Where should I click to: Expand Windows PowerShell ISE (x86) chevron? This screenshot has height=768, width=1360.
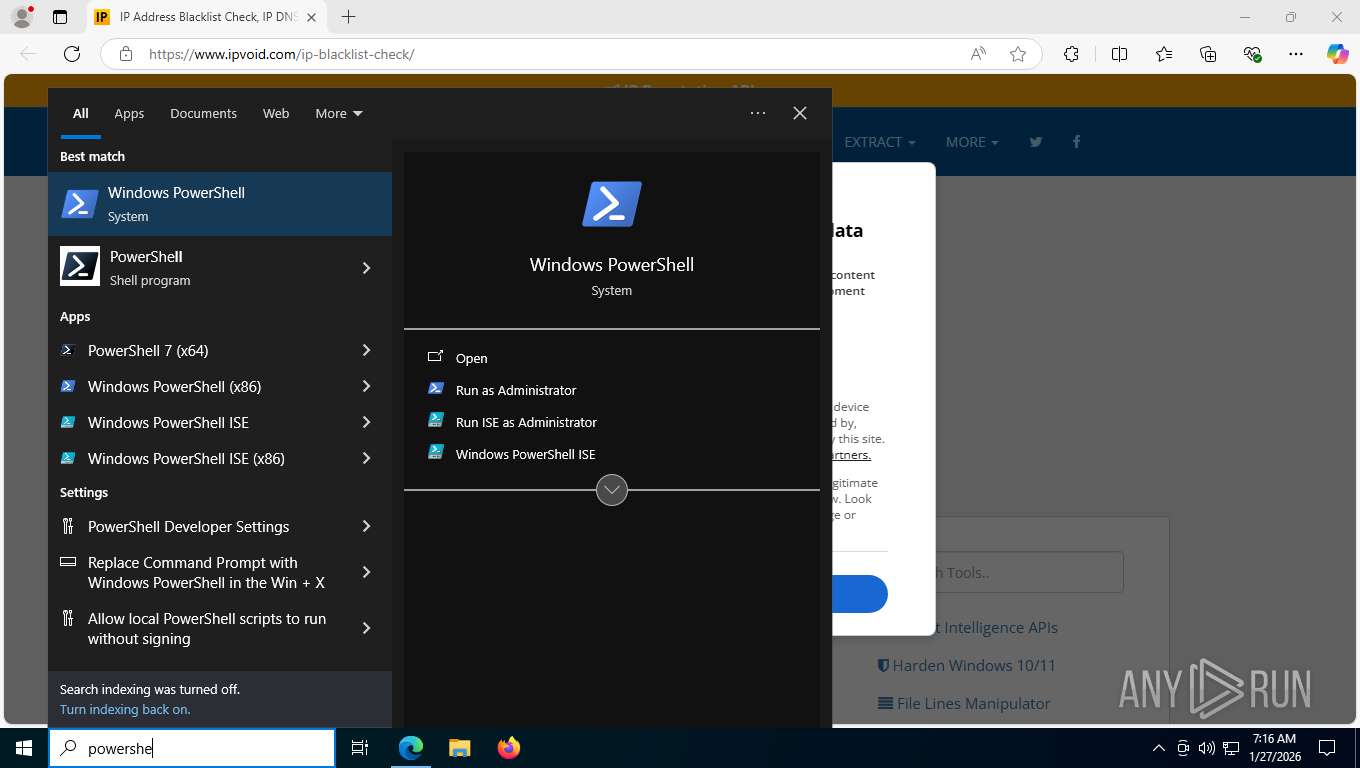click(366, 458)
